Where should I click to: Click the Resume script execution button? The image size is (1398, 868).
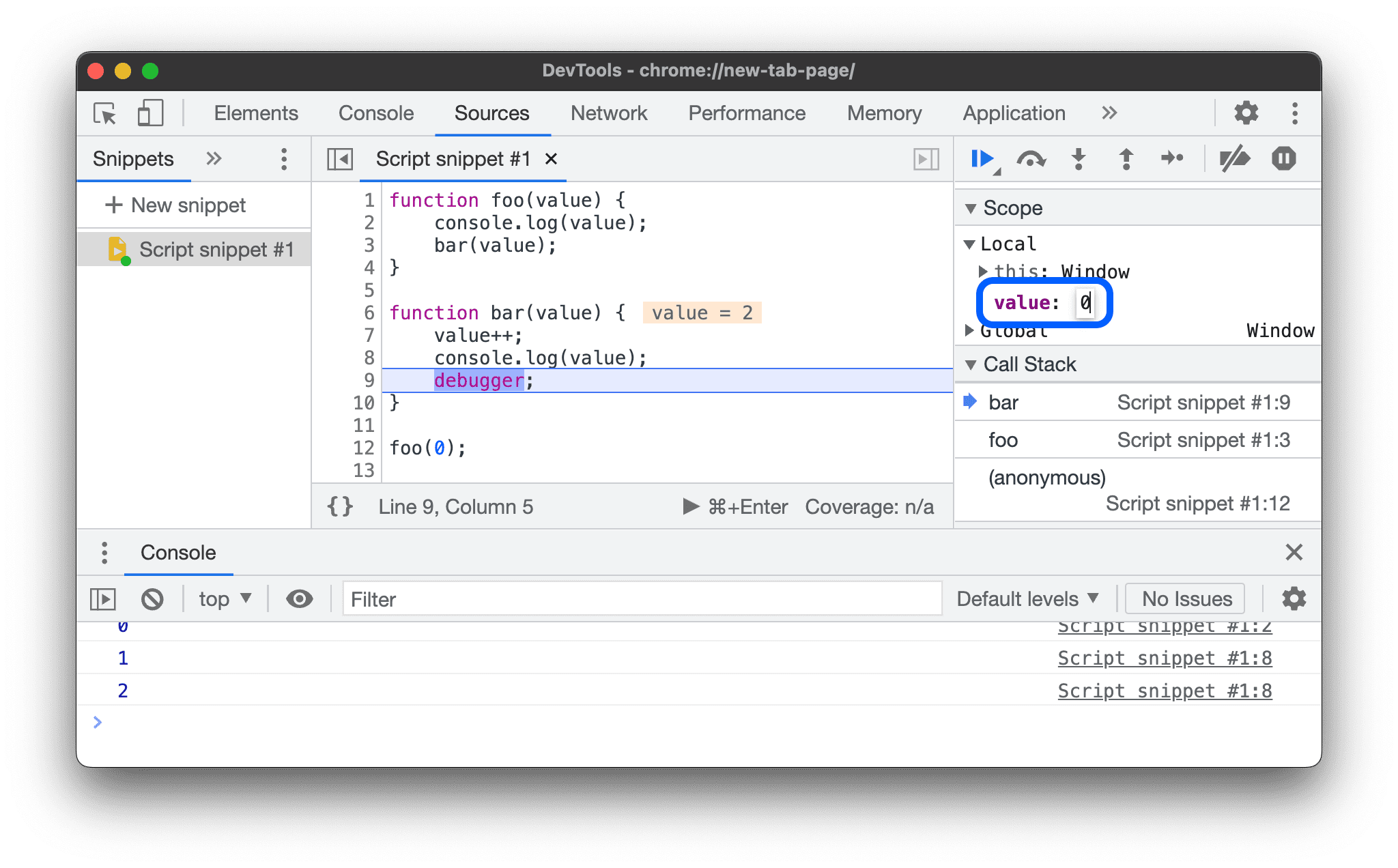pos(980,158)
